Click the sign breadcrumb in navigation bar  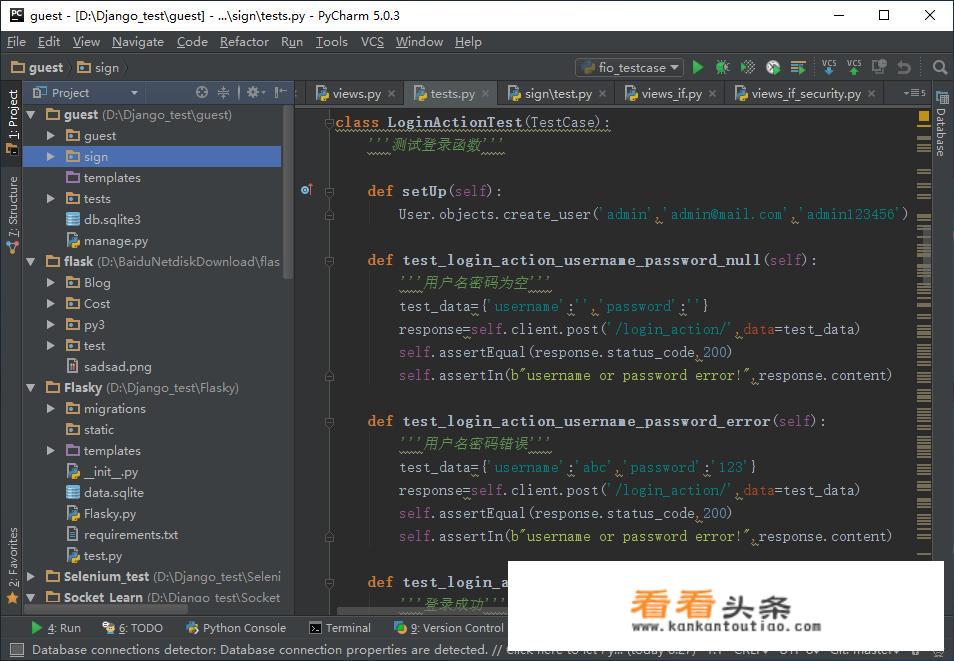tap(98, 68)
